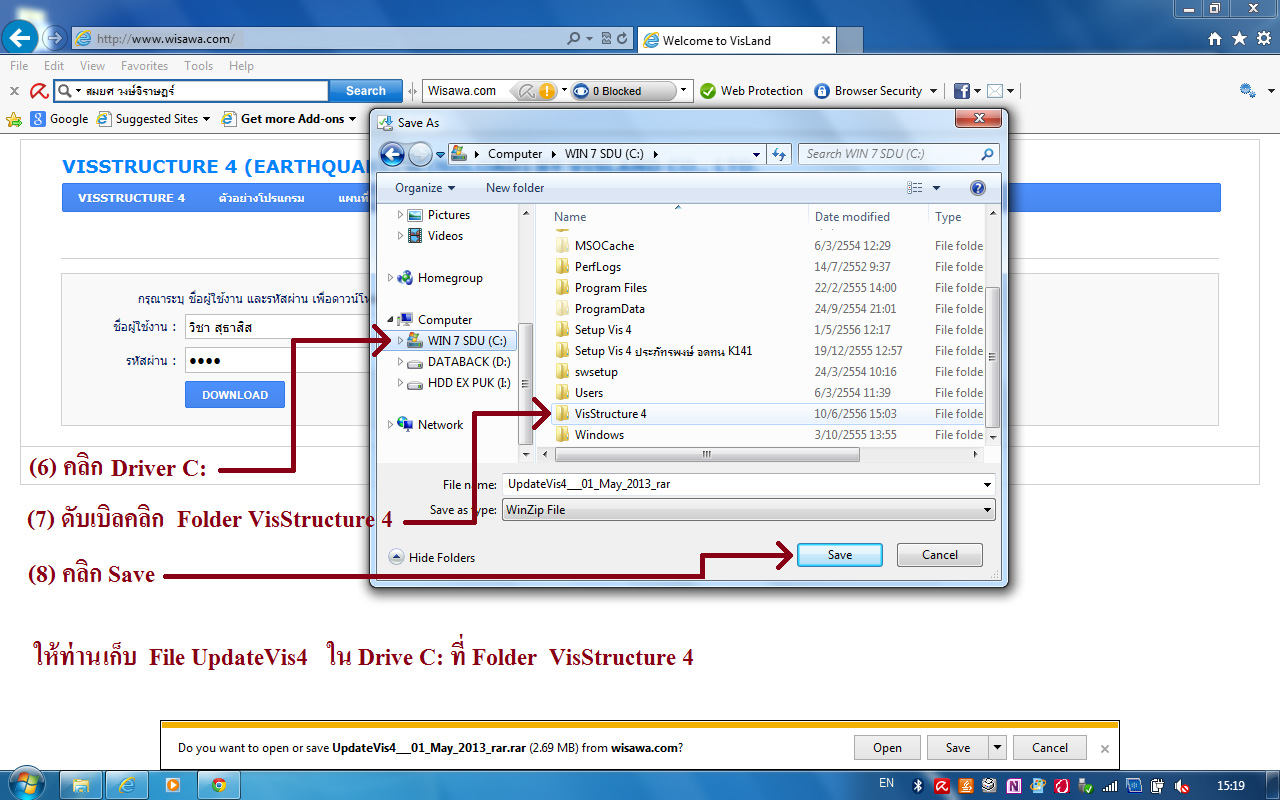Open the view options dropdown arrow

click(x=937, y=188)
